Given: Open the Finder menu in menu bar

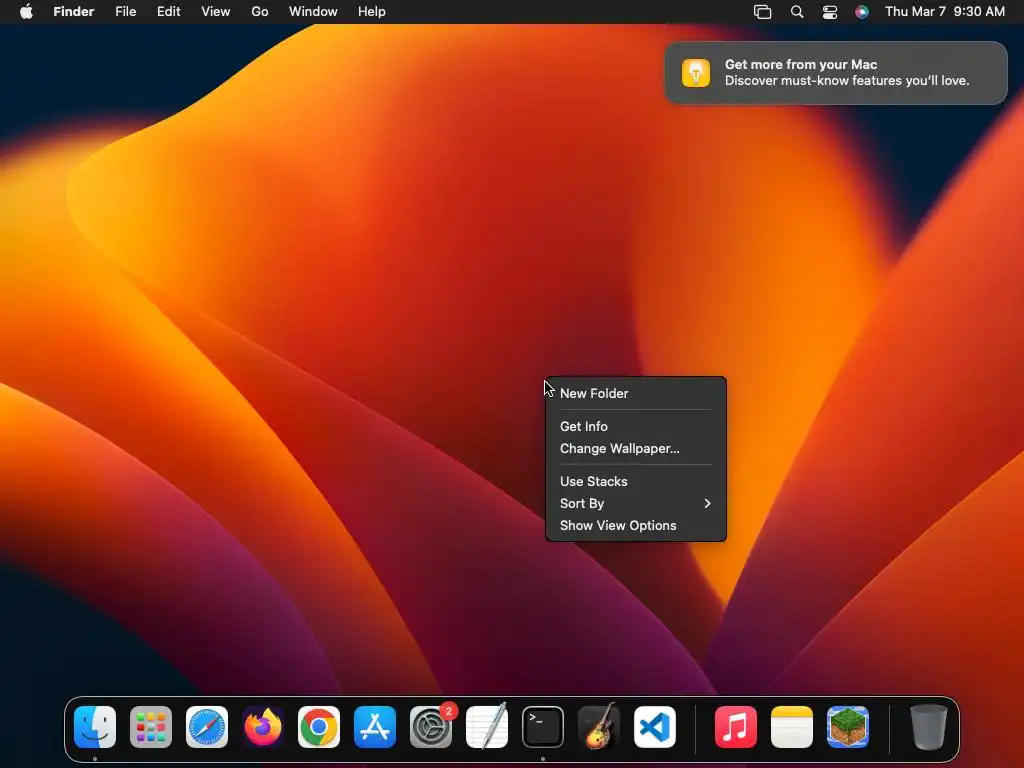Looking at the screenshot, I should point(74,12).
